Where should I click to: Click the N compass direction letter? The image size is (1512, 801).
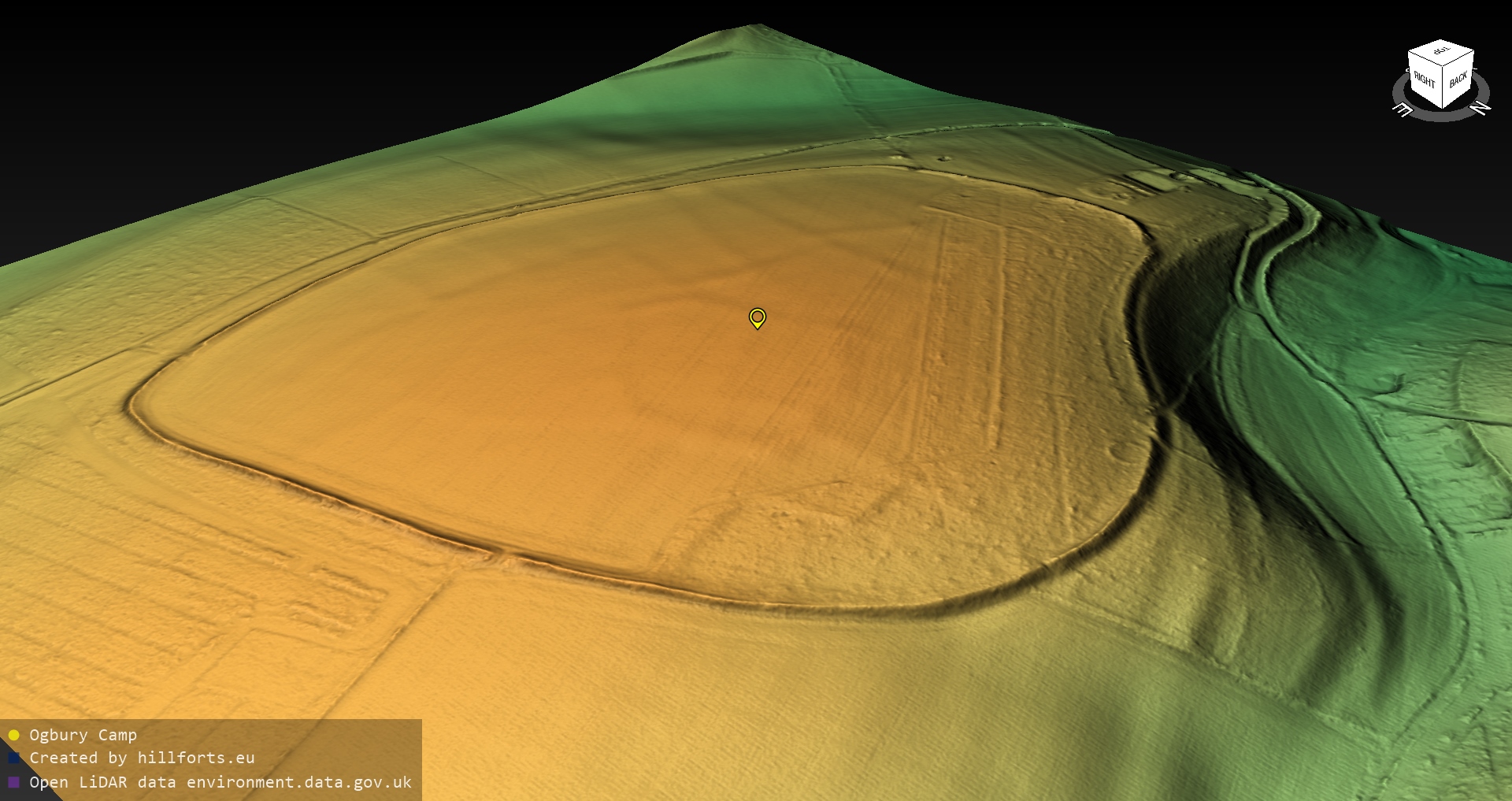[1480, 107]
